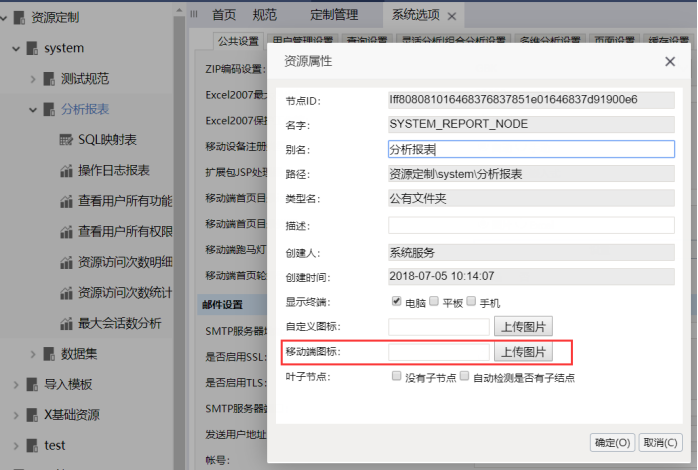Select the 公共设置 settings tab
This screenshot has width=698, height=470.
coord(238,41)
